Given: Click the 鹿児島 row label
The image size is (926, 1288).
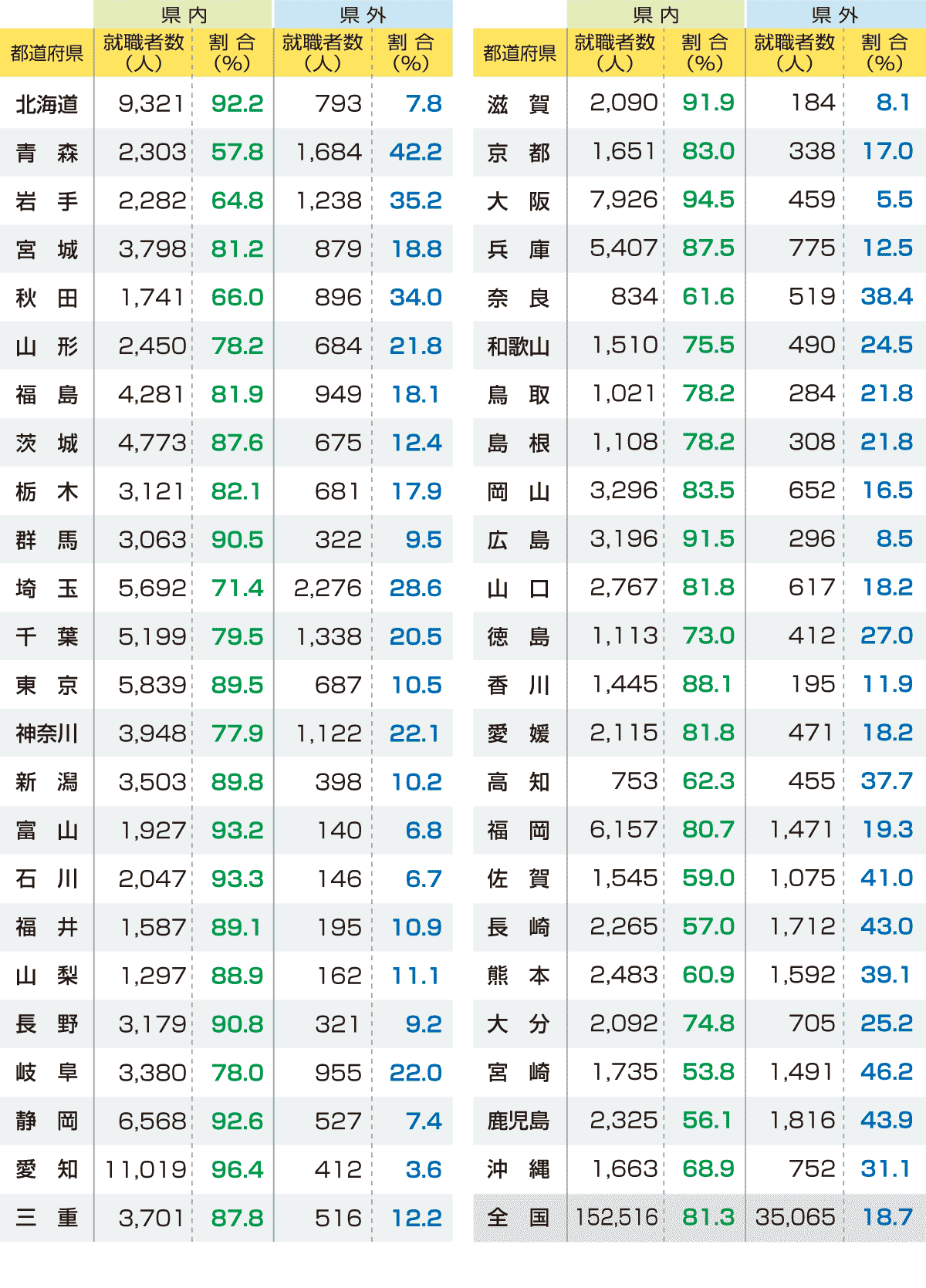Looking at the screenshot, I should coord(519,1121).
